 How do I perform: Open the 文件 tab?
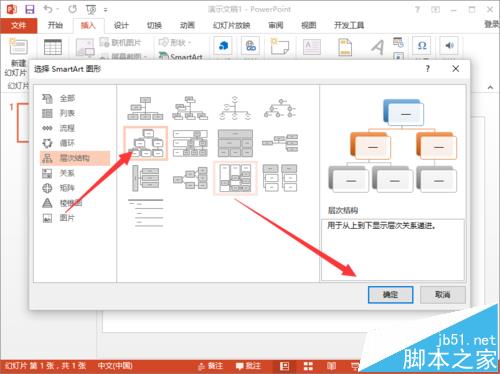pos(18,25)
